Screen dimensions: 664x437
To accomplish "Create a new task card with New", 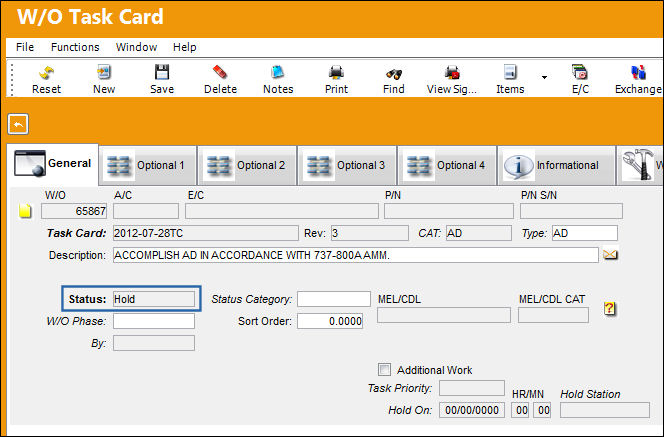I will coord(104,72).
